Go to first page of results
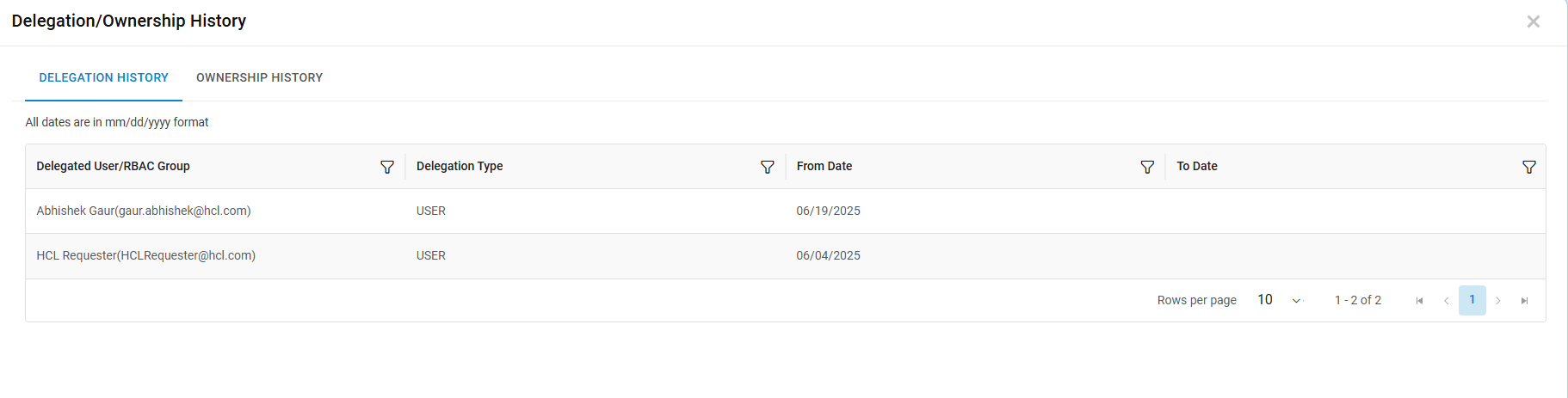 1419,301
